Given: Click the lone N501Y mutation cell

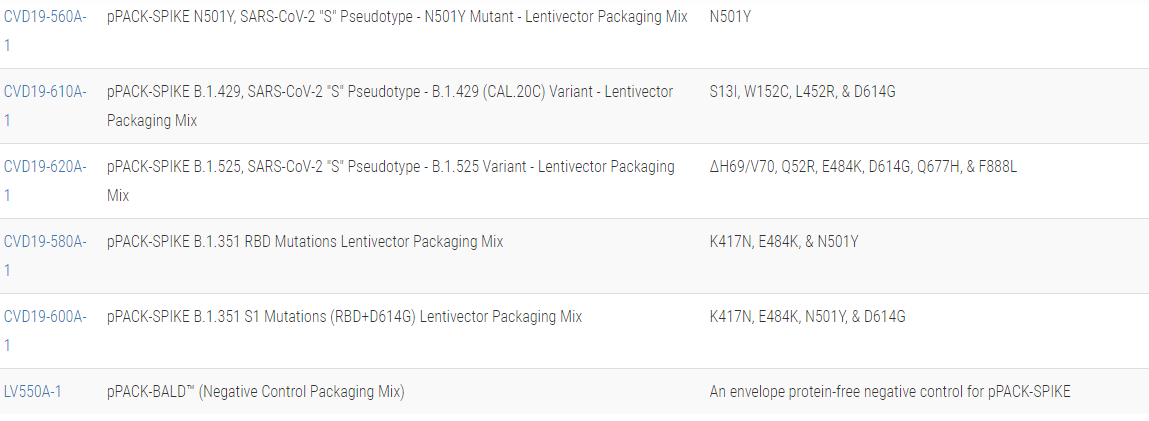Looking at the screenshot, I should point(730,18).
